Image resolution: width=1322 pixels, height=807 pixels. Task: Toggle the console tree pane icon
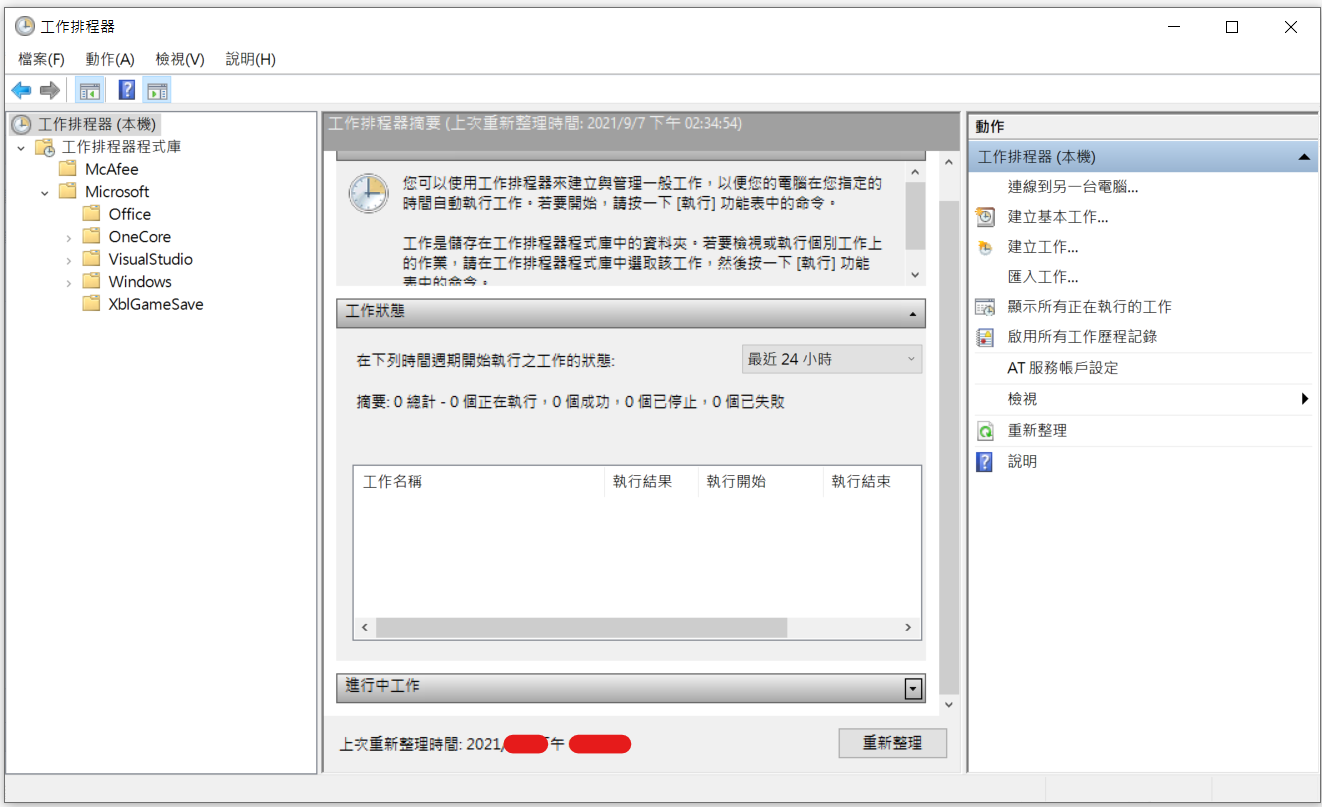89,90
